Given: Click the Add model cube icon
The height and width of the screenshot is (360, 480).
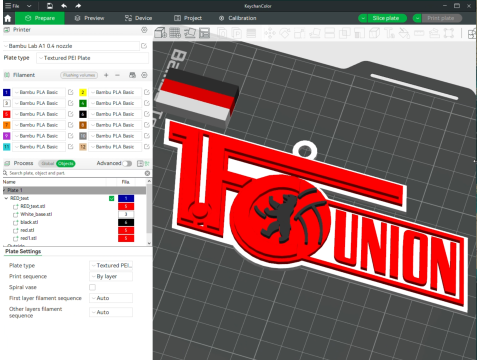Looking at the screenshot, I should [x=160, y=33].
